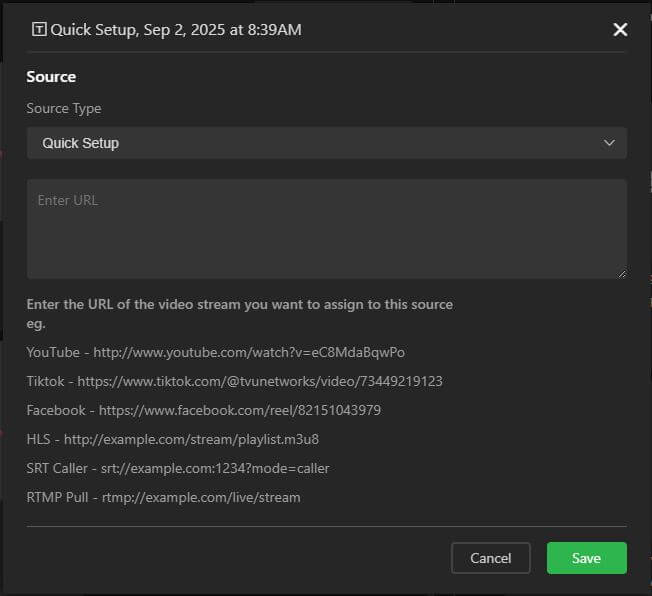Click the dialog title with the Sep 2 timestamp
Viewport: 652px width, 596px height.
click(x=176, y=30)
